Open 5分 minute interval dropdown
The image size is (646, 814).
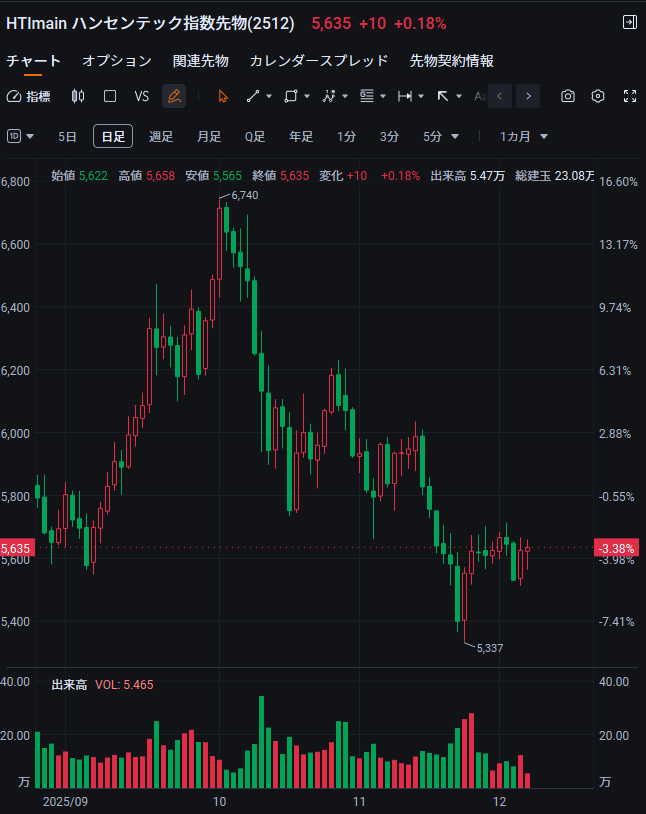(x=440, y=137)
